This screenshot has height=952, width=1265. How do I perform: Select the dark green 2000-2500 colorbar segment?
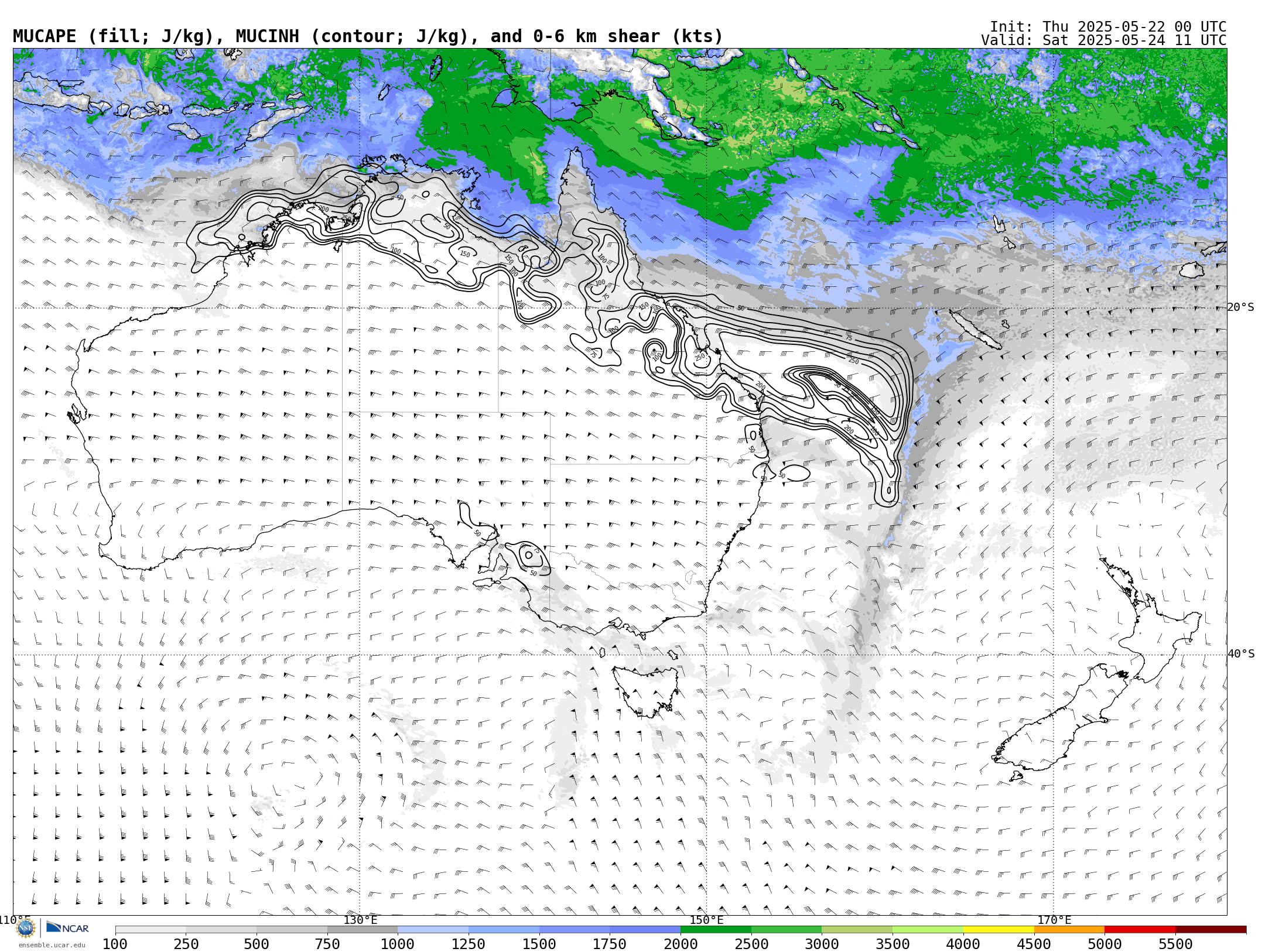tap(716, 930)
